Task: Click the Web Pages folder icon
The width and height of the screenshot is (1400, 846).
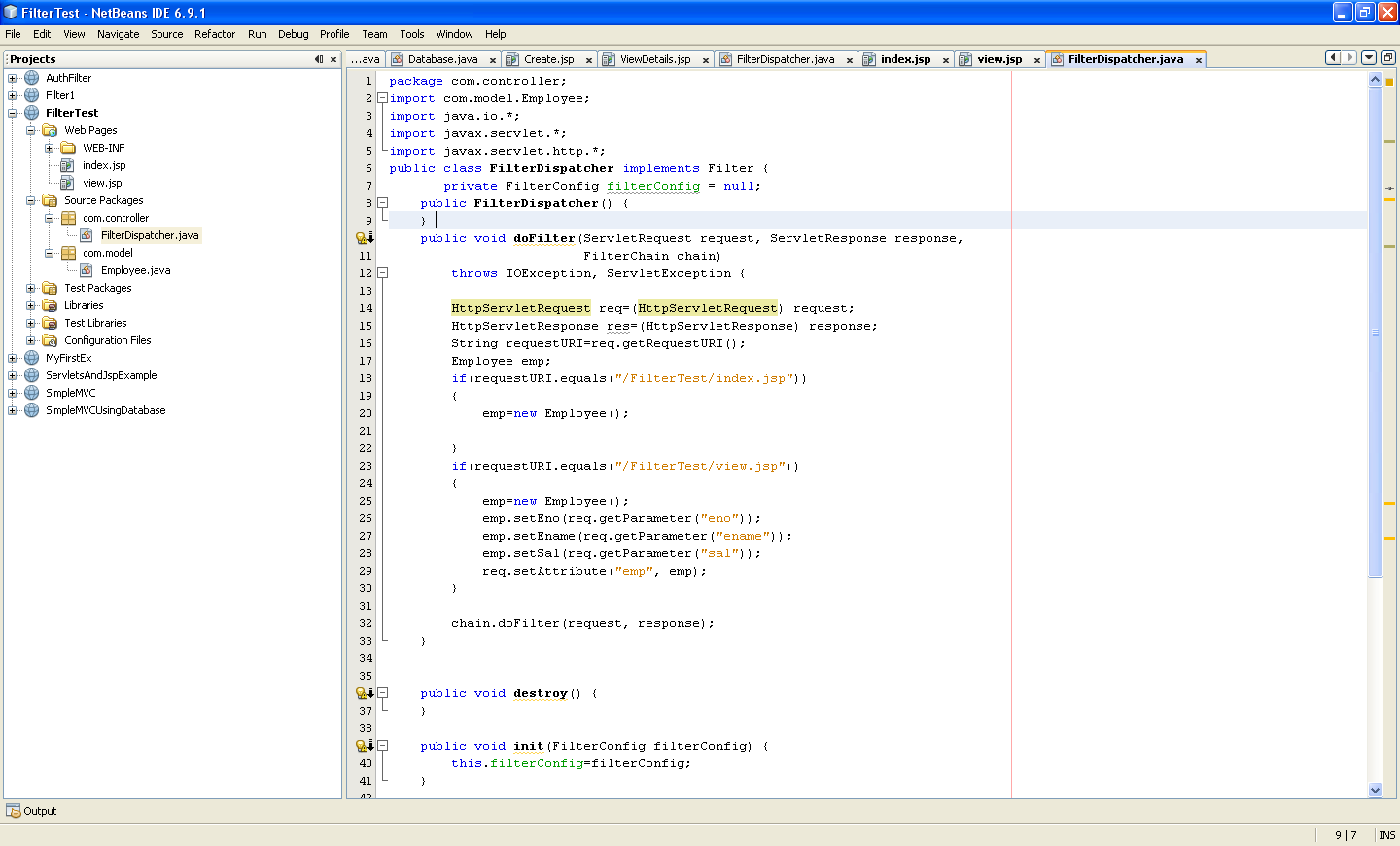Action: pyautogui.click(x=50, y=130)
